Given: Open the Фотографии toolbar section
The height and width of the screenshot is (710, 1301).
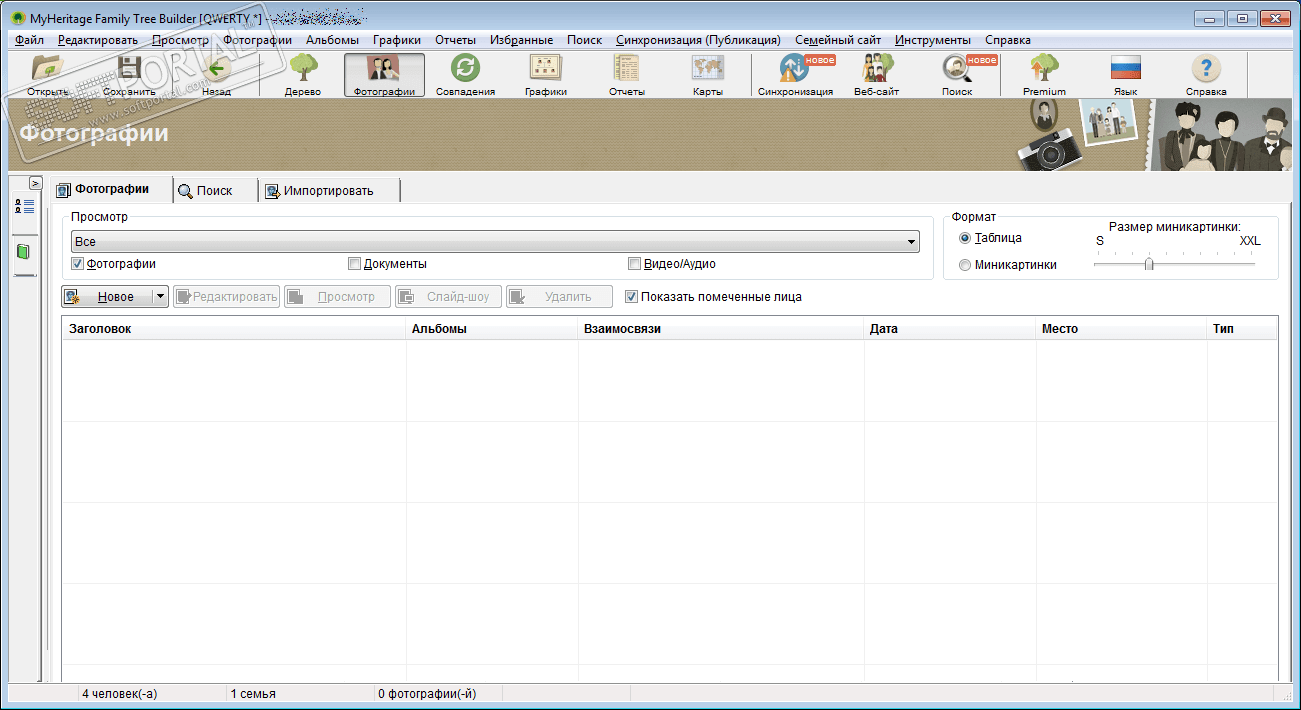Looking at the screenshot, I should click(x=384, y=75).
